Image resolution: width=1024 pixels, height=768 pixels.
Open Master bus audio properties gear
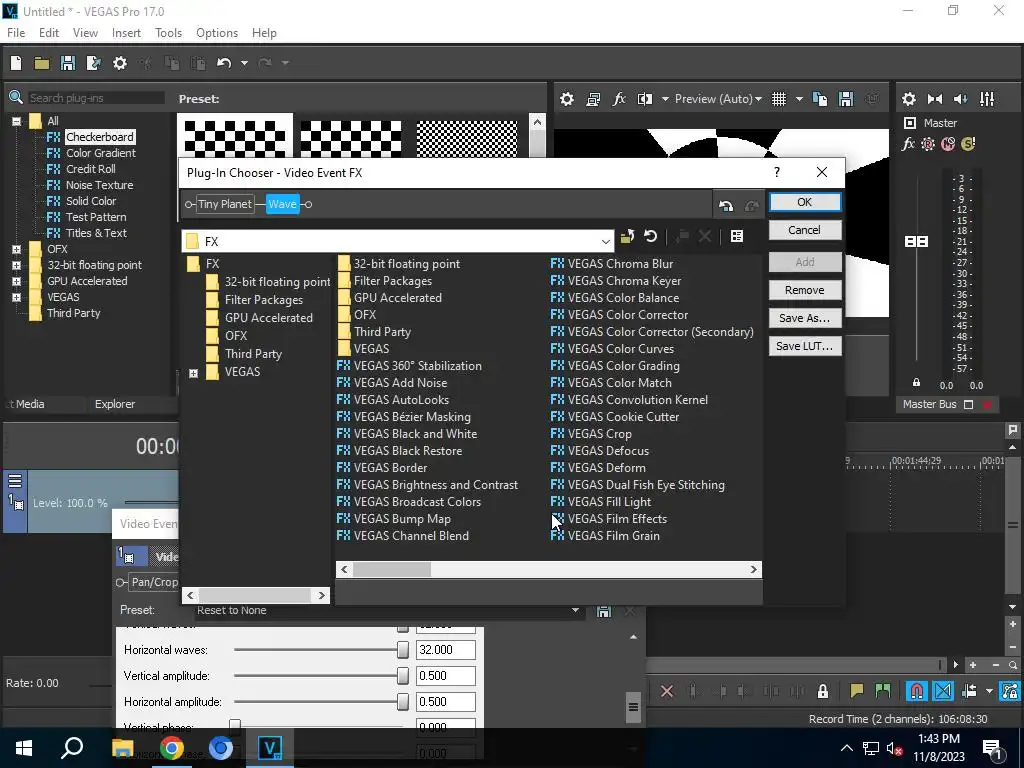point(909,99)
